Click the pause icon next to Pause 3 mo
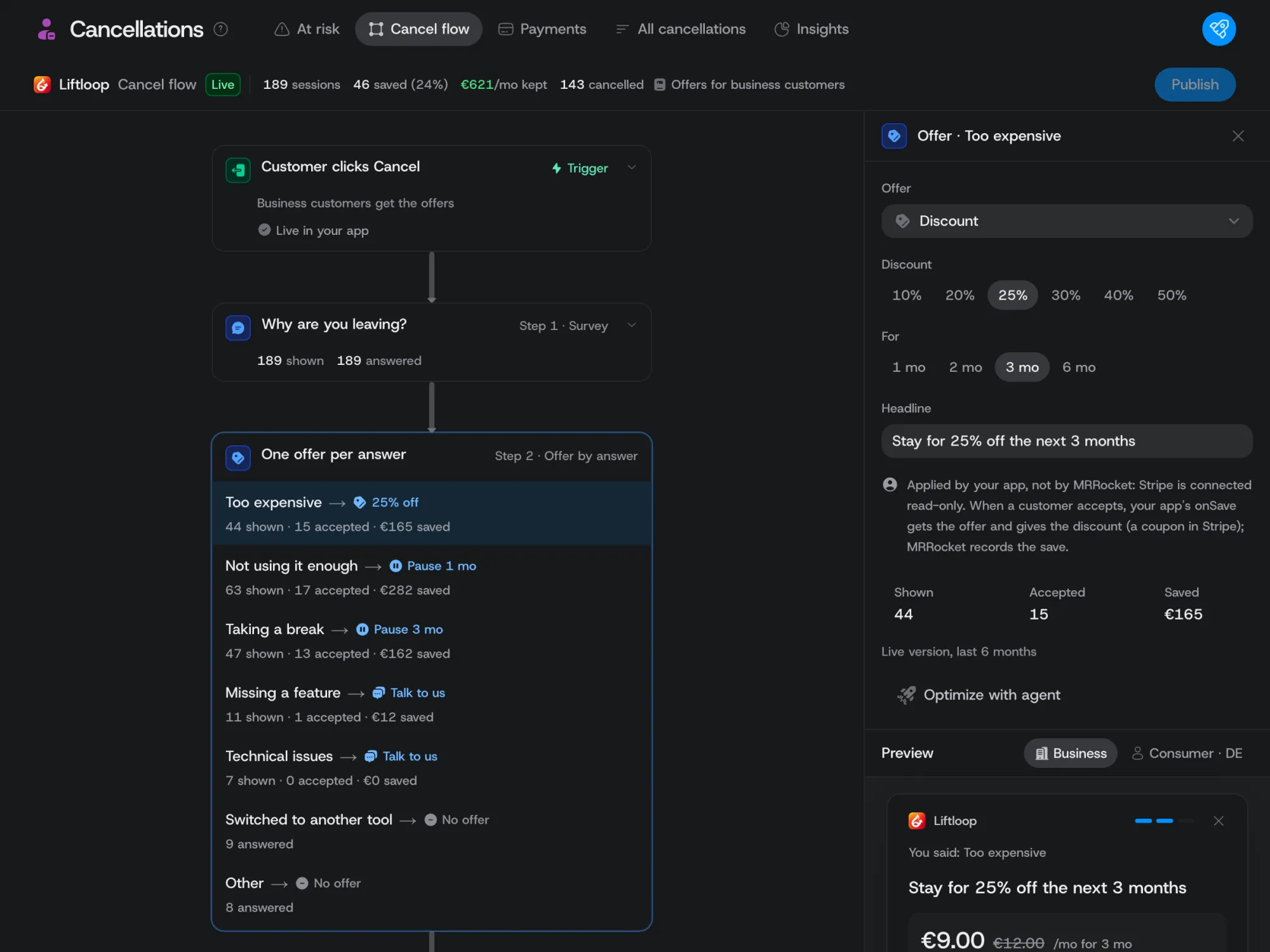Image resolution: width=1270 pixels, height=952 pixels. click(x=363, y=629)
